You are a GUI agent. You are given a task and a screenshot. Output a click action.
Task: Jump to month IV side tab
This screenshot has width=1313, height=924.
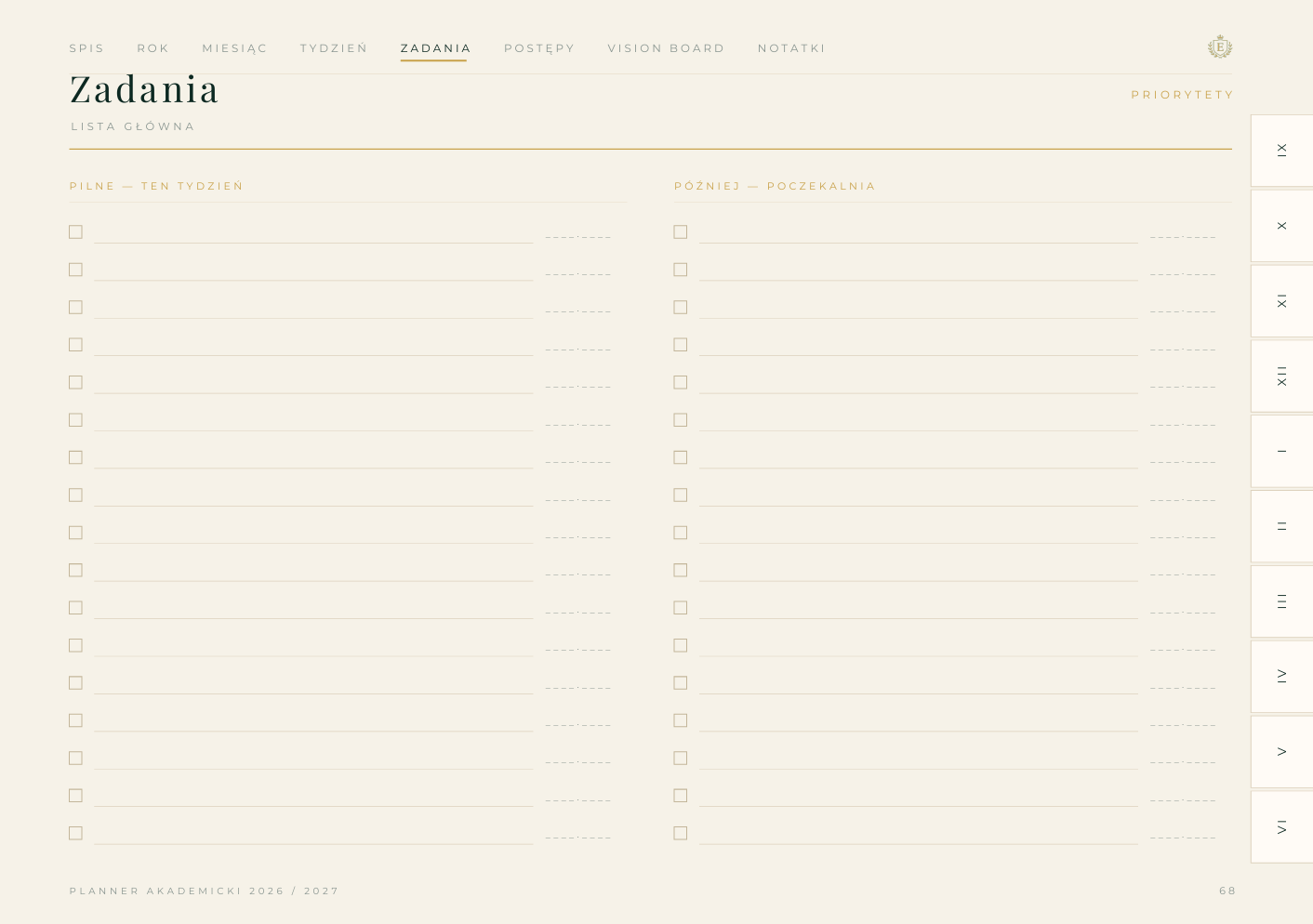[1282, 676]
